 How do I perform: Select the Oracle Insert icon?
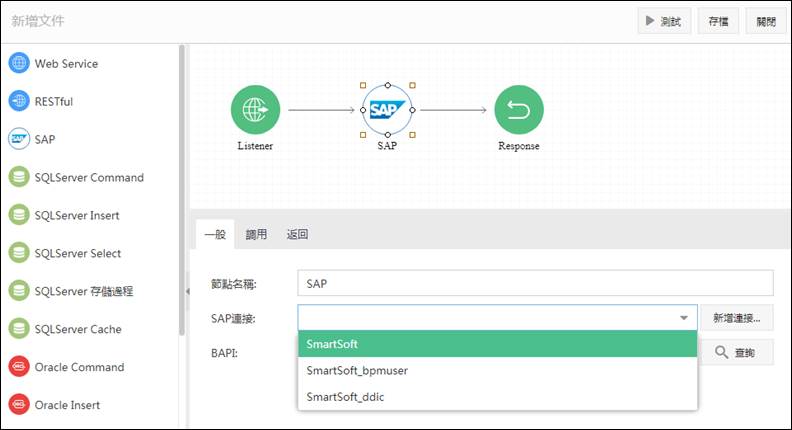[19, 404]
